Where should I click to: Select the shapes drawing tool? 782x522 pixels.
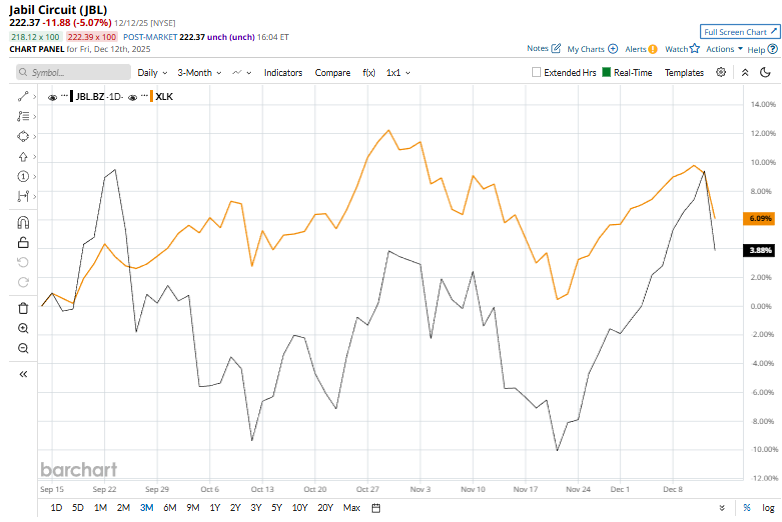[x=23, y=137]
